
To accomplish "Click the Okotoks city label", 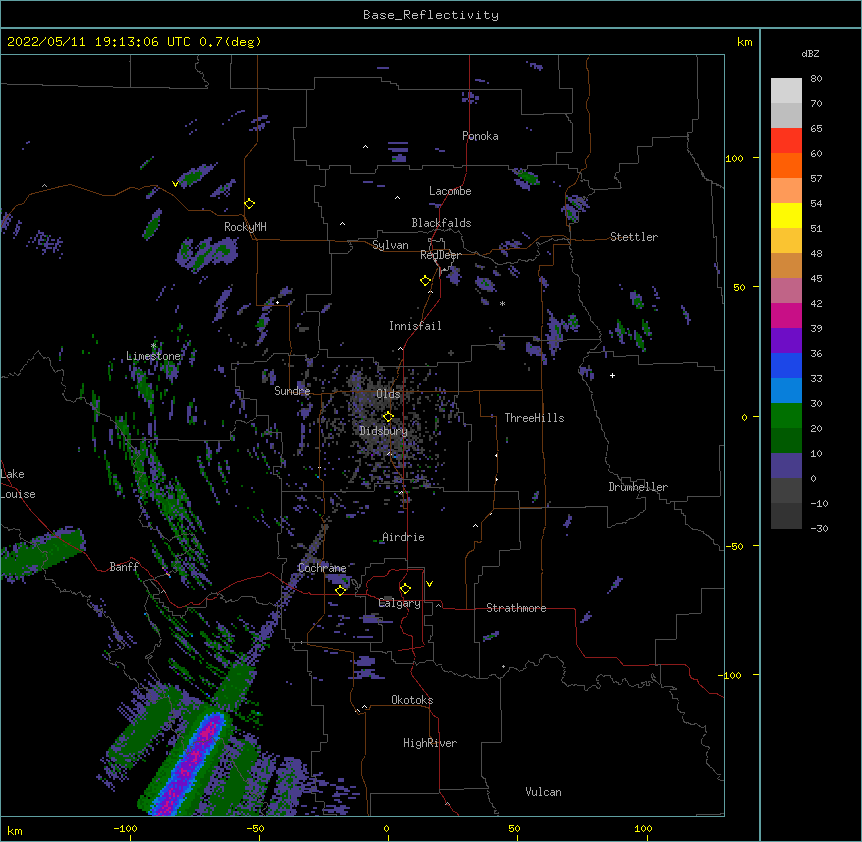I will pyautogui.click(x=412, y=700).
